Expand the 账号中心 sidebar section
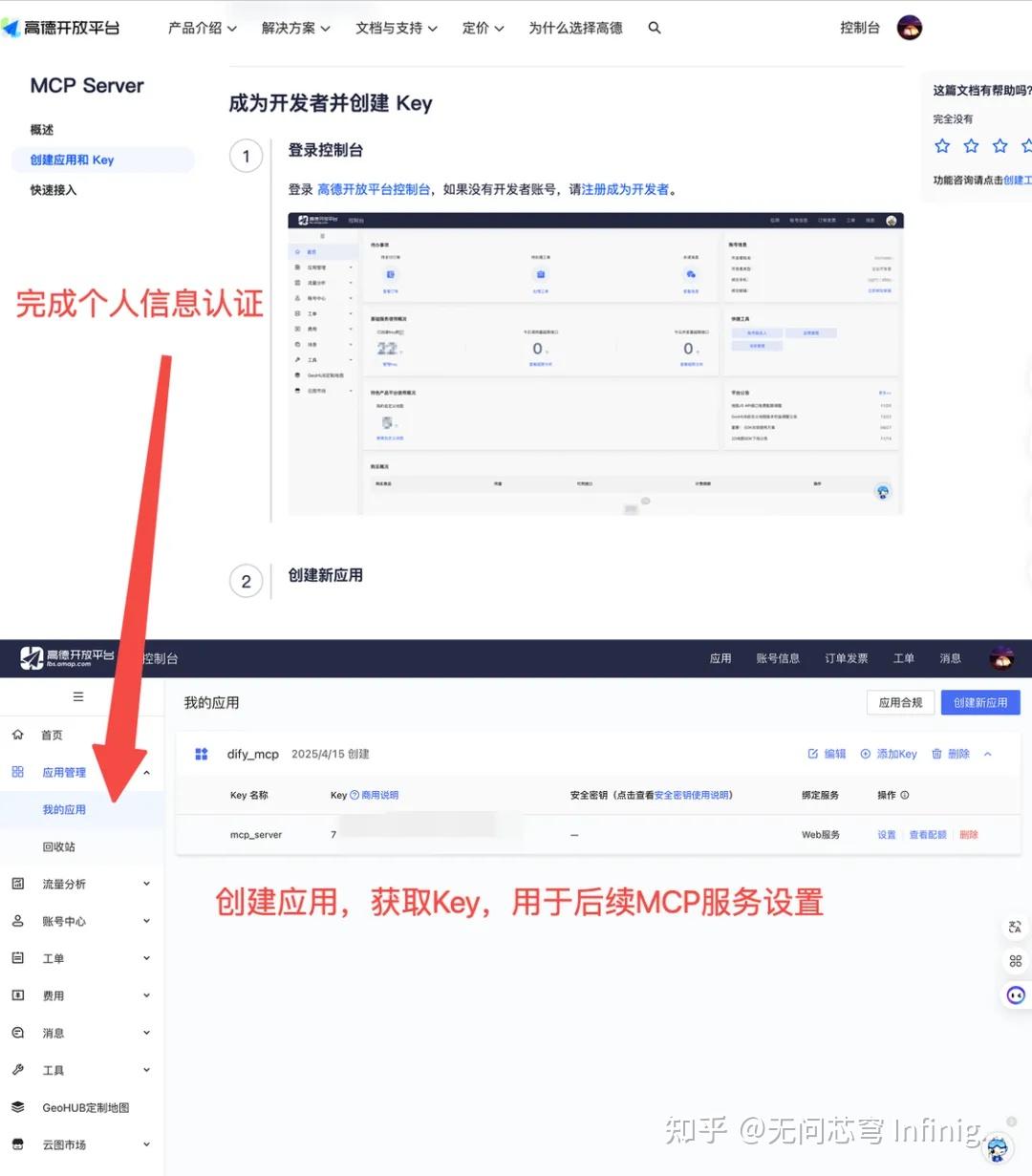 [64, 921]
